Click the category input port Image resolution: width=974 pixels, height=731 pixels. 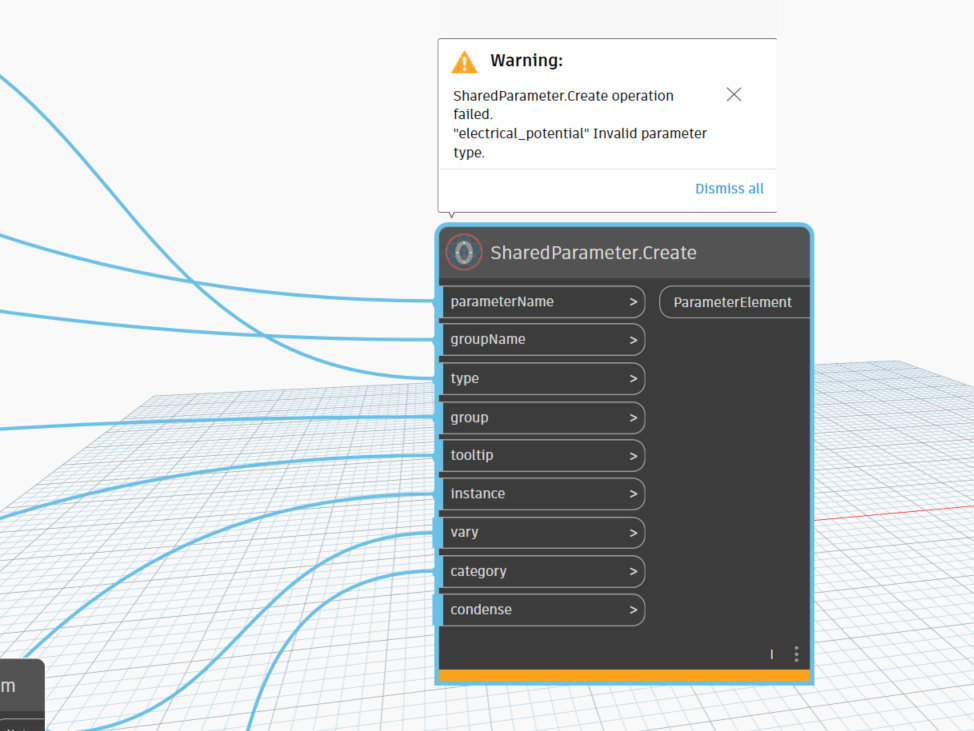tap(542, 571)
